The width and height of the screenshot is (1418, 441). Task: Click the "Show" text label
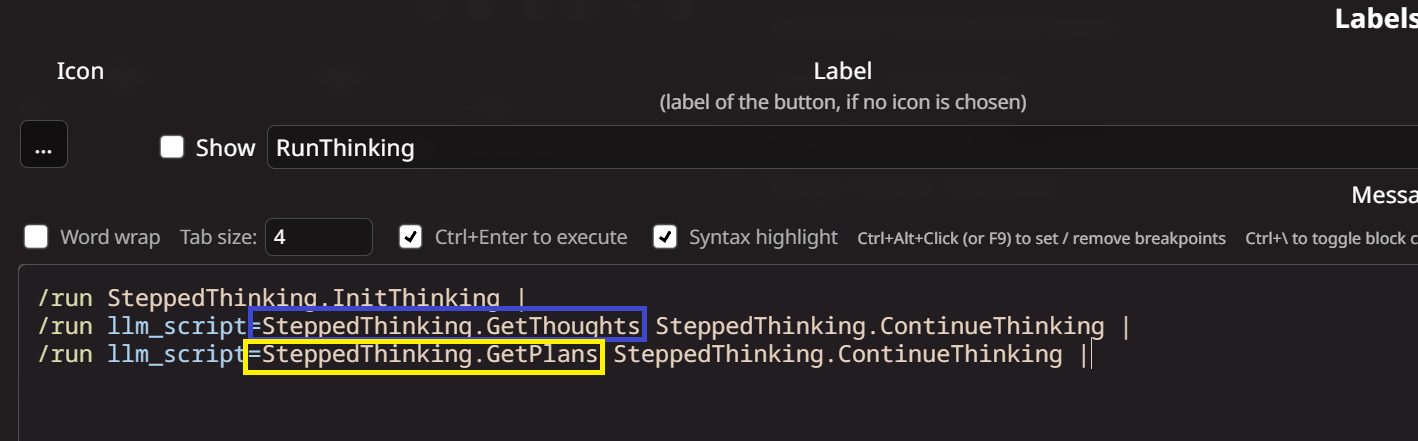pyautogui.click(x=225, y=148)
